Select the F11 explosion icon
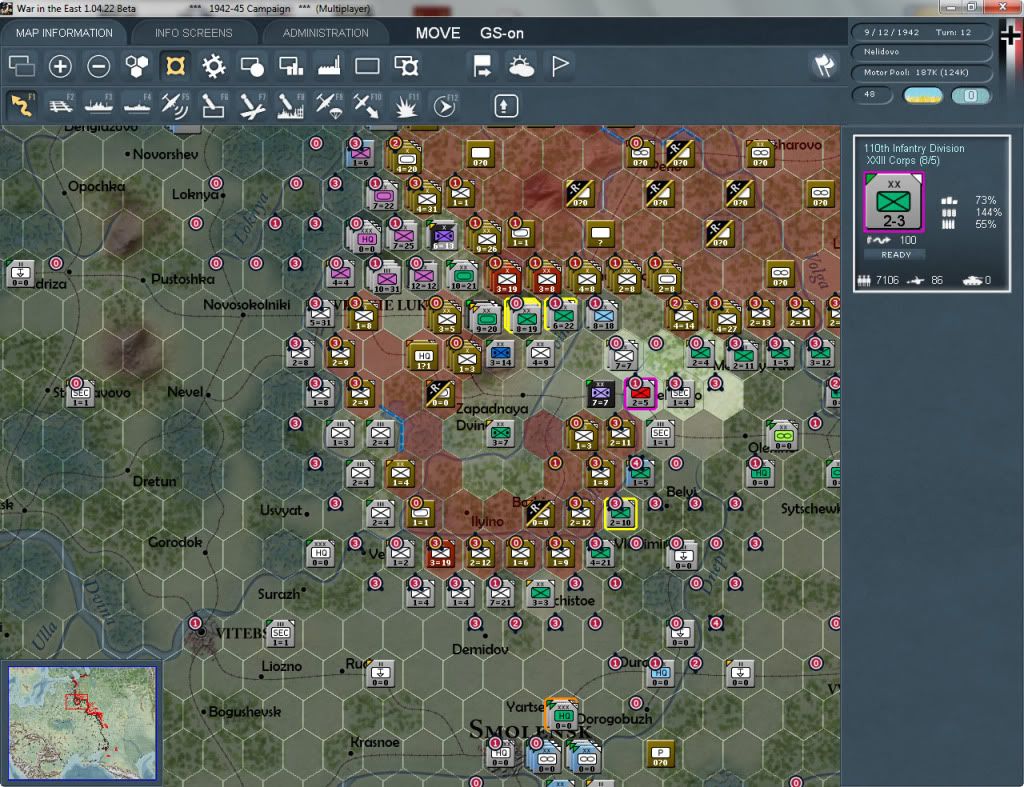Viewport: 1024px width, 787px height. point(406,104)
